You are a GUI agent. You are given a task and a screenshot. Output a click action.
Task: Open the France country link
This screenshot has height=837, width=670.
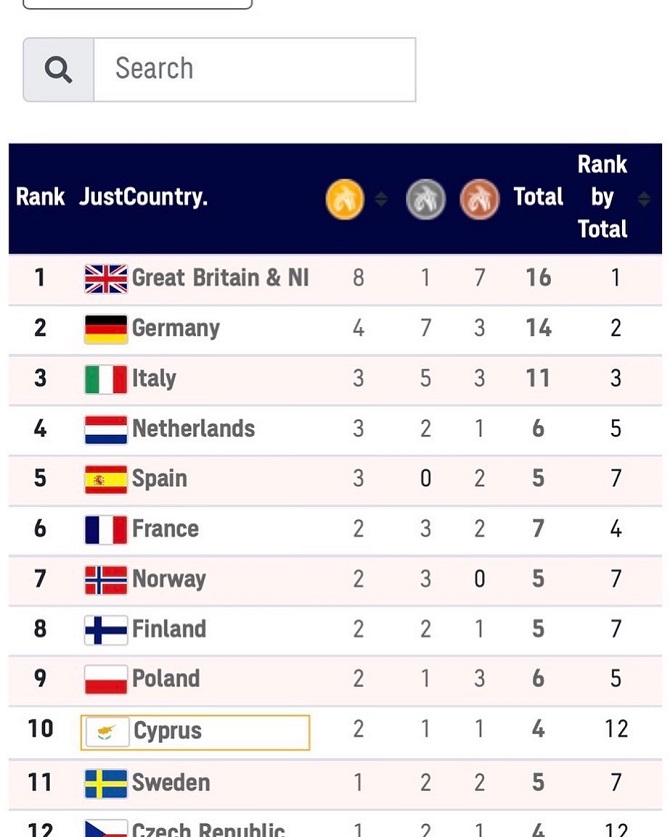point(165,529)
